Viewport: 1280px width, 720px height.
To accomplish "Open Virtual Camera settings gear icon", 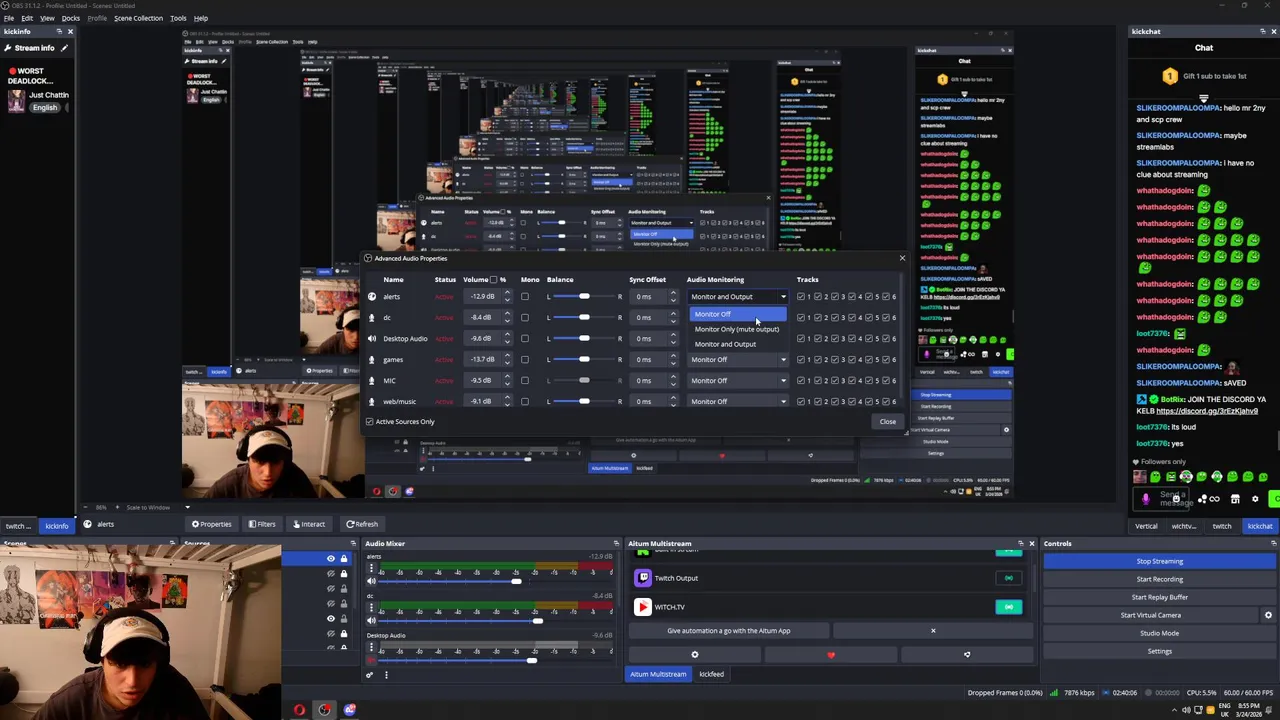I will [1268, 615].
